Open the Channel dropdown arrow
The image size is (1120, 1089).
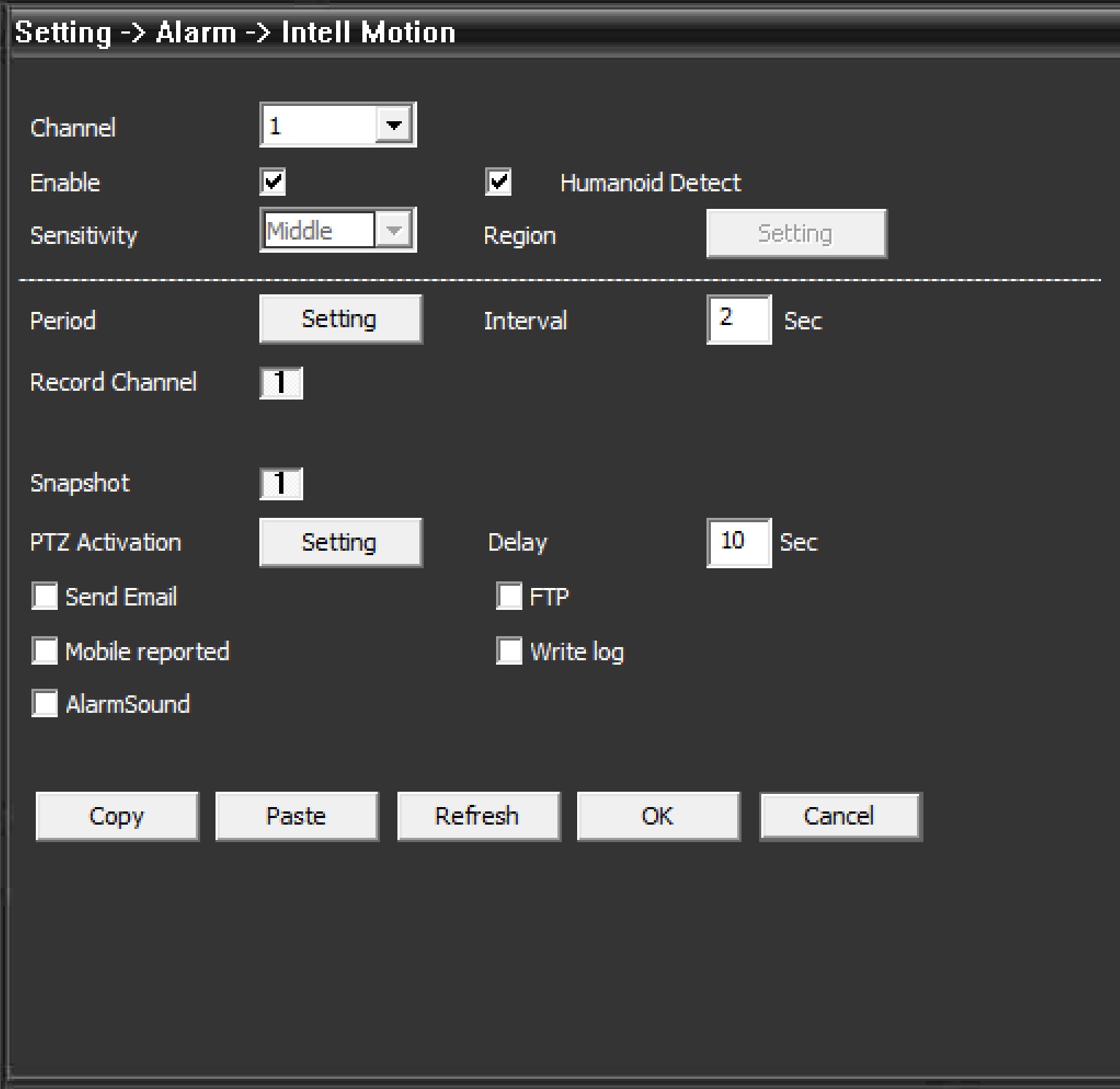pyautogui.click(x=394, y=126)
